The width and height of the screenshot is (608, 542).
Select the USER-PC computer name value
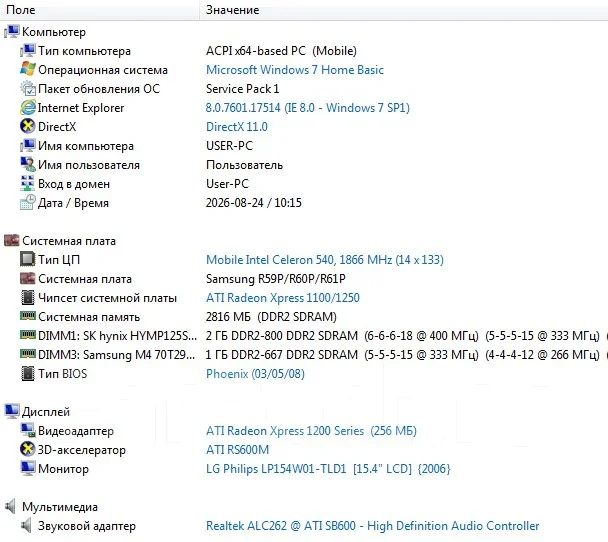click(229, 146)
